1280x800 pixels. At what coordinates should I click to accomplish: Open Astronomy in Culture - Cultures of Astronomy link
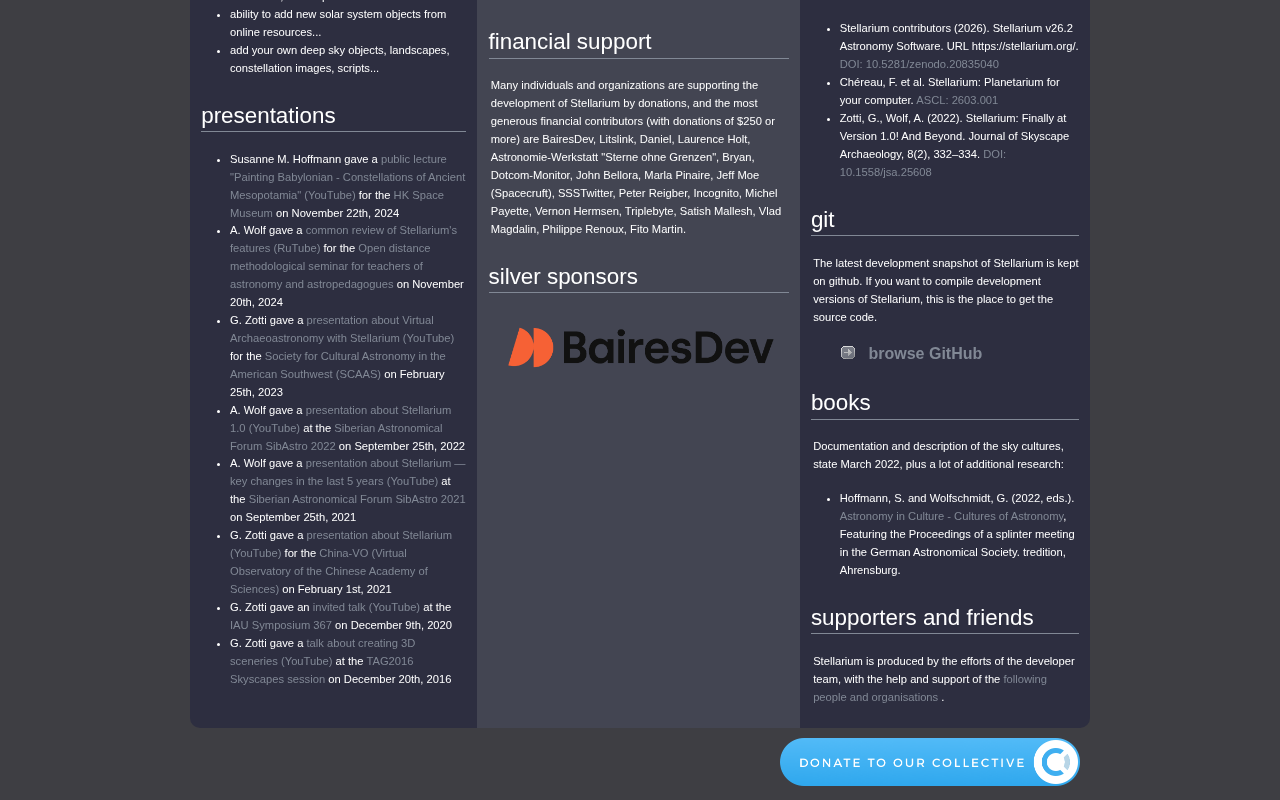click(x=952, y=516)
